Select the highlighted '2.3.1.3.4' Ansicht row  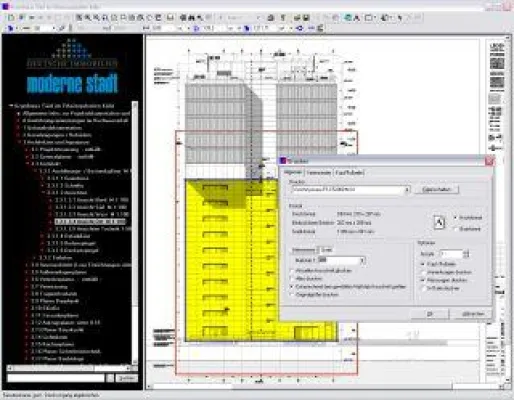point(90,222)
